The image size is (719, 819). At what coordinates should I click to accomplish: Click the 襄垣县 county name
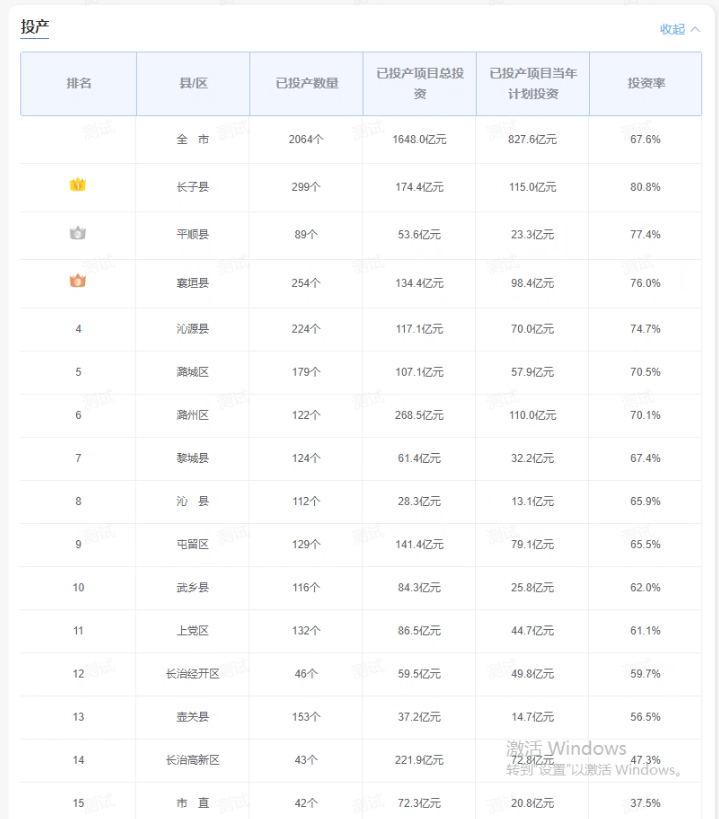click(192, 283)
